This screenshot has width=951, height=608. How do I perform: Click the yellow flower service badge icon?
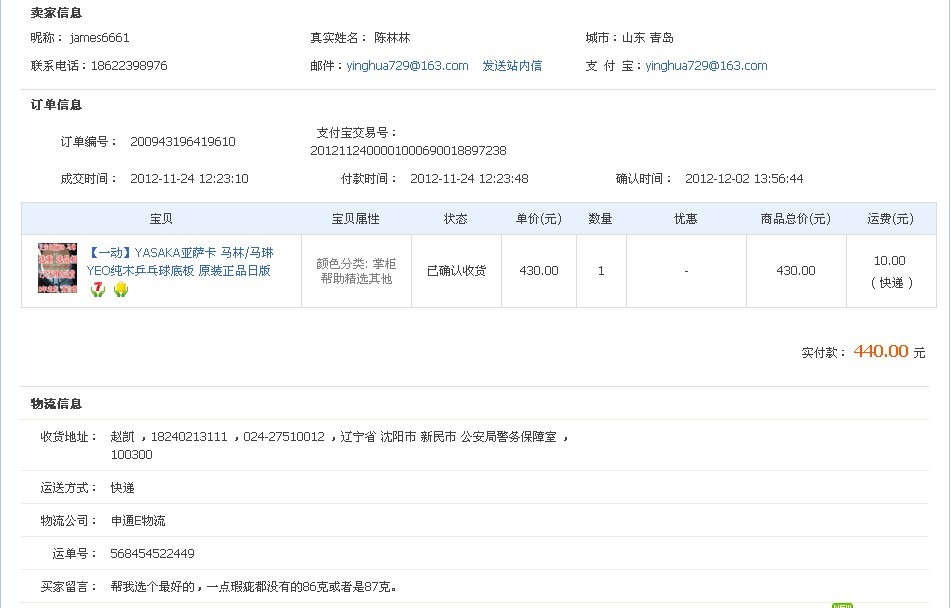[121, 289]
